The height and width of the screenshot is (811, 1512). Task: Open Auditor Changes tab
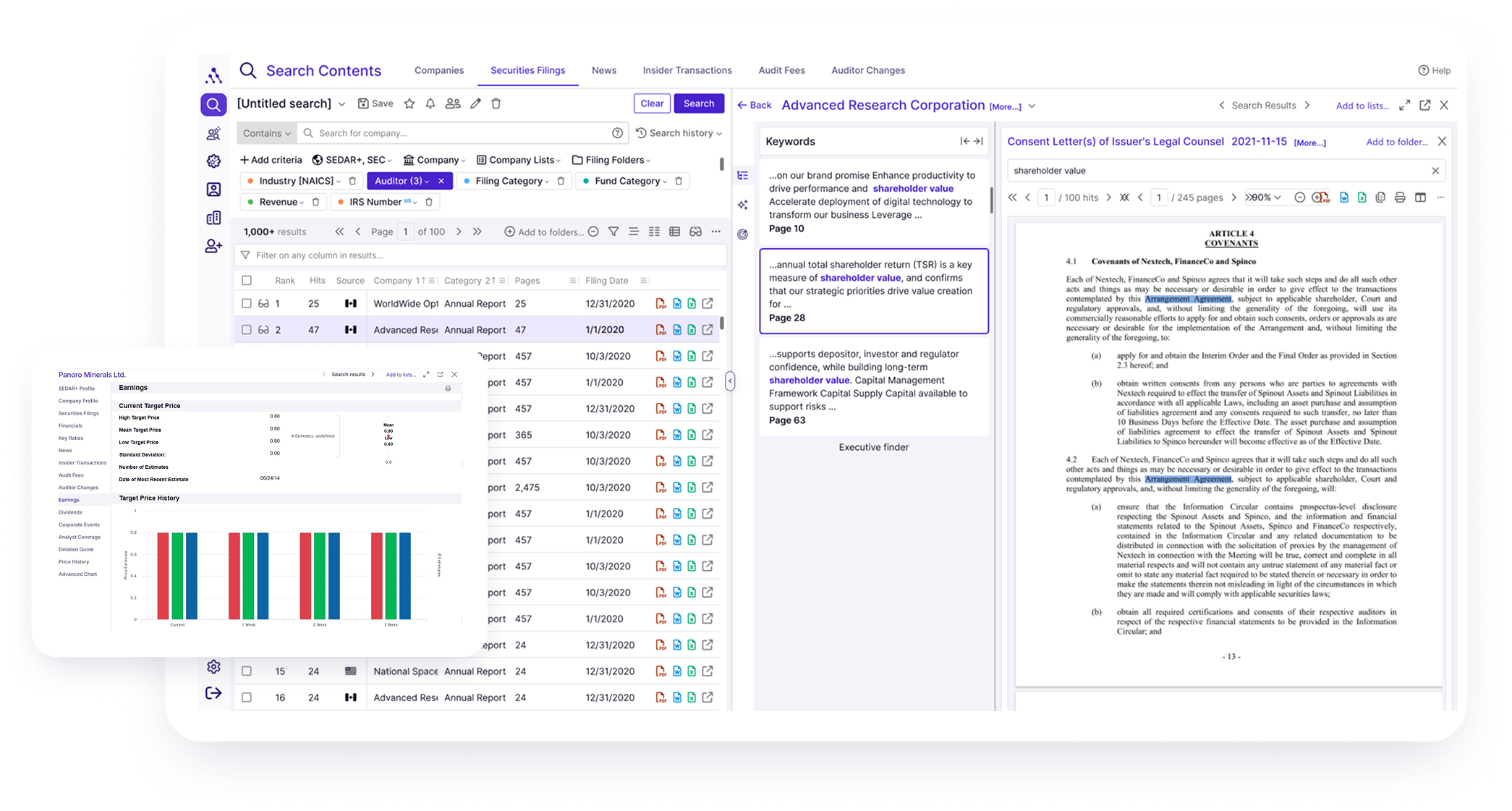click(868, 70)
